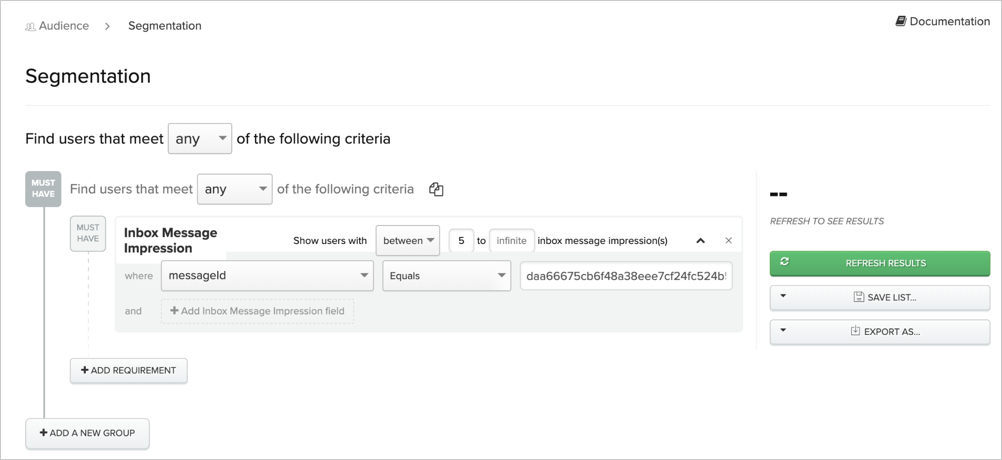The width and height of the screenshot is (1002, 460).
Task: Click Add Inbox Message Impression field
Action: click(258, 311)
